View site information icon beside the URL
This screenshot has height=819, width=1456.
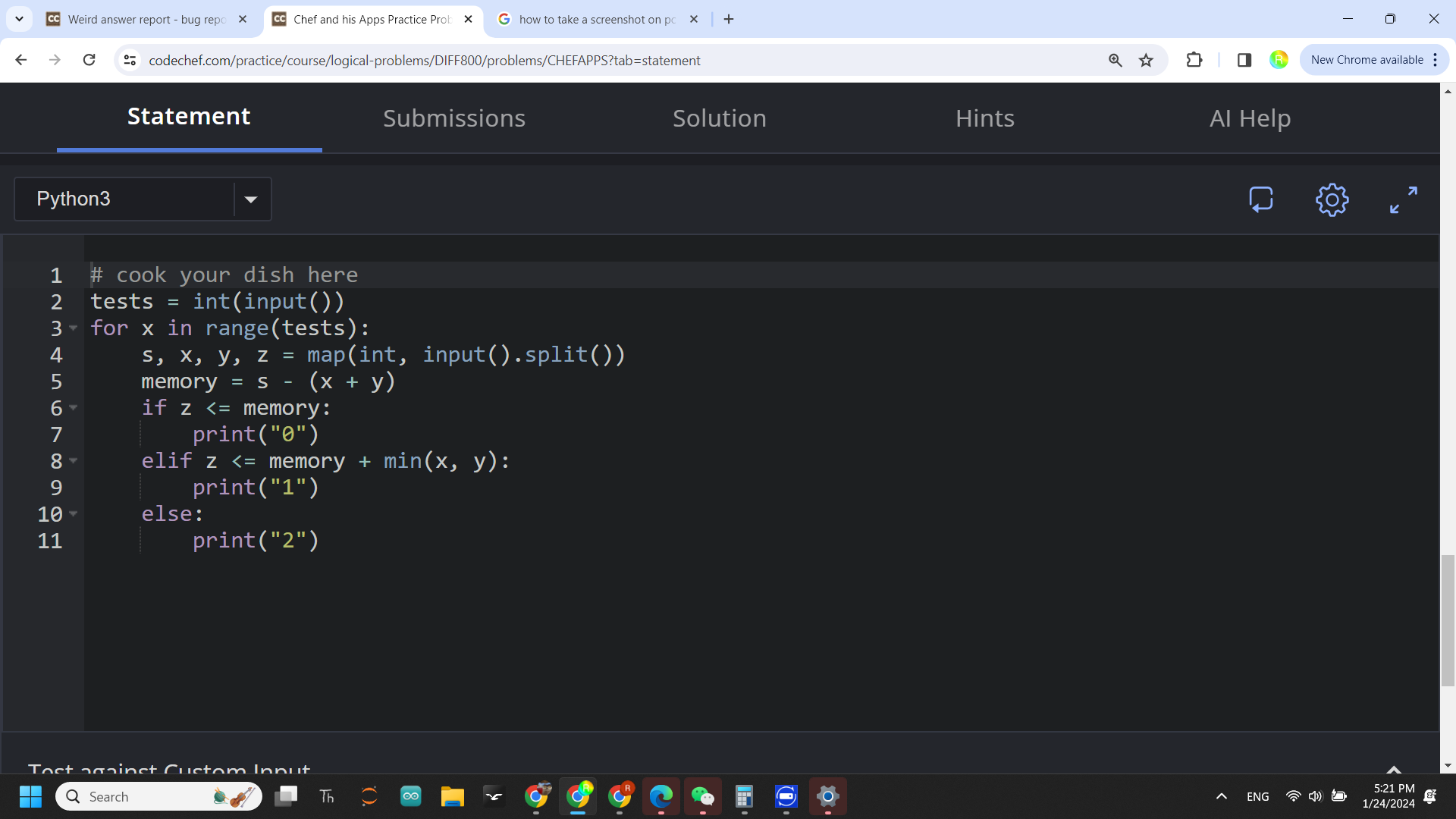(130, 60)
